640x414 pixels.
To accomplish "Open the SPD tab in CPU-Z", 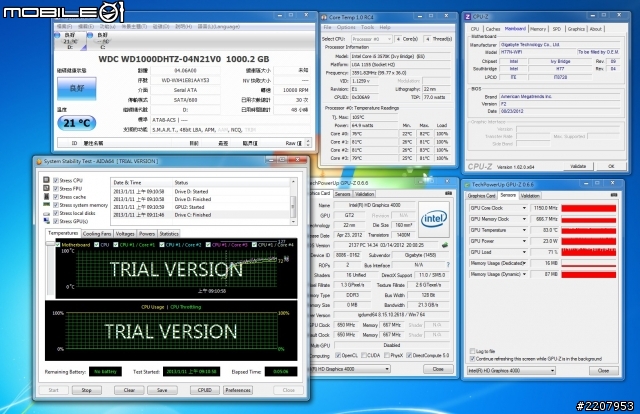I will coord(557,29).
